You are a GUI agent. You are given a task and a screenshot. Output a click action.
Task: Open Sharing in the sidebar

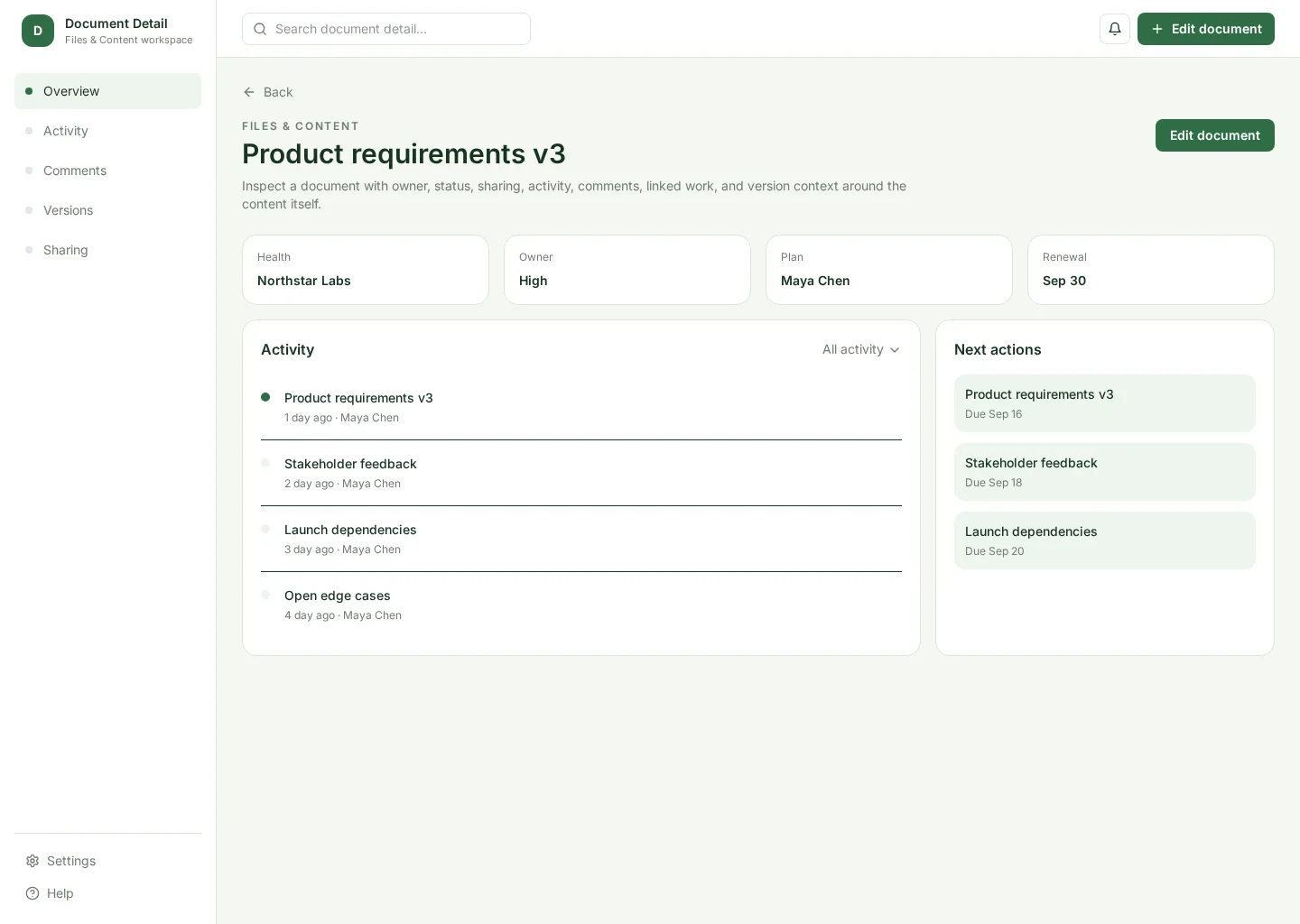coord(107,250)
